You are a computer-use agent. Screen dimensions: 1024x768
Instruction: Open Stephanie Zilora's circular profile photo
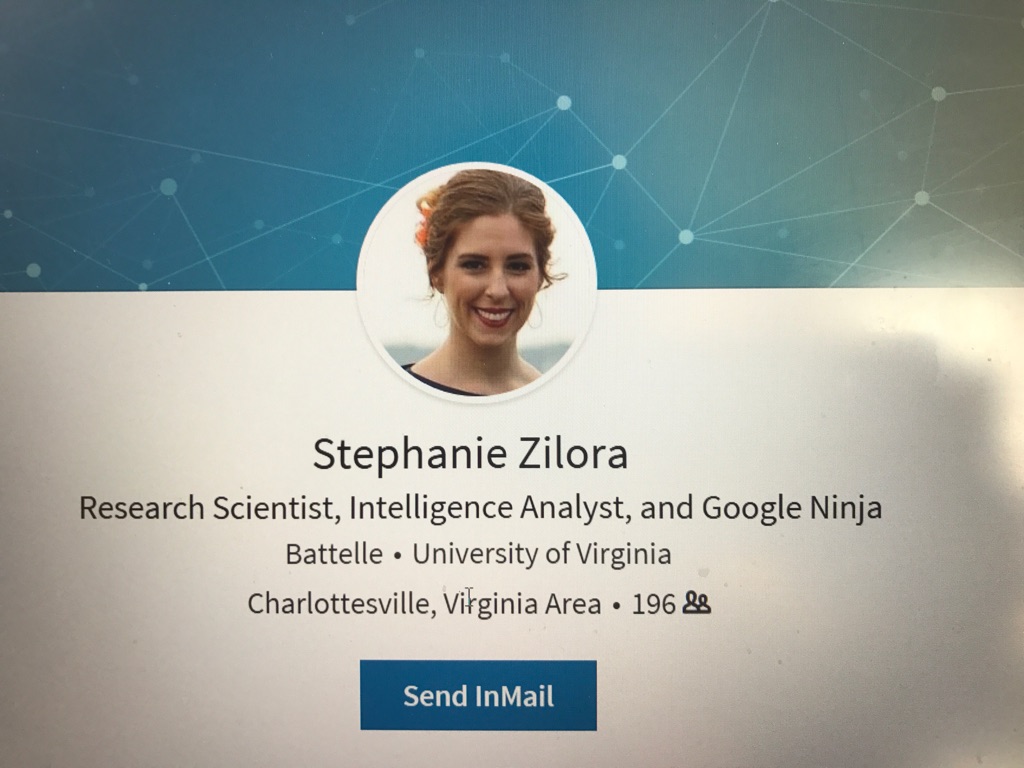click(x=477, y=281)
